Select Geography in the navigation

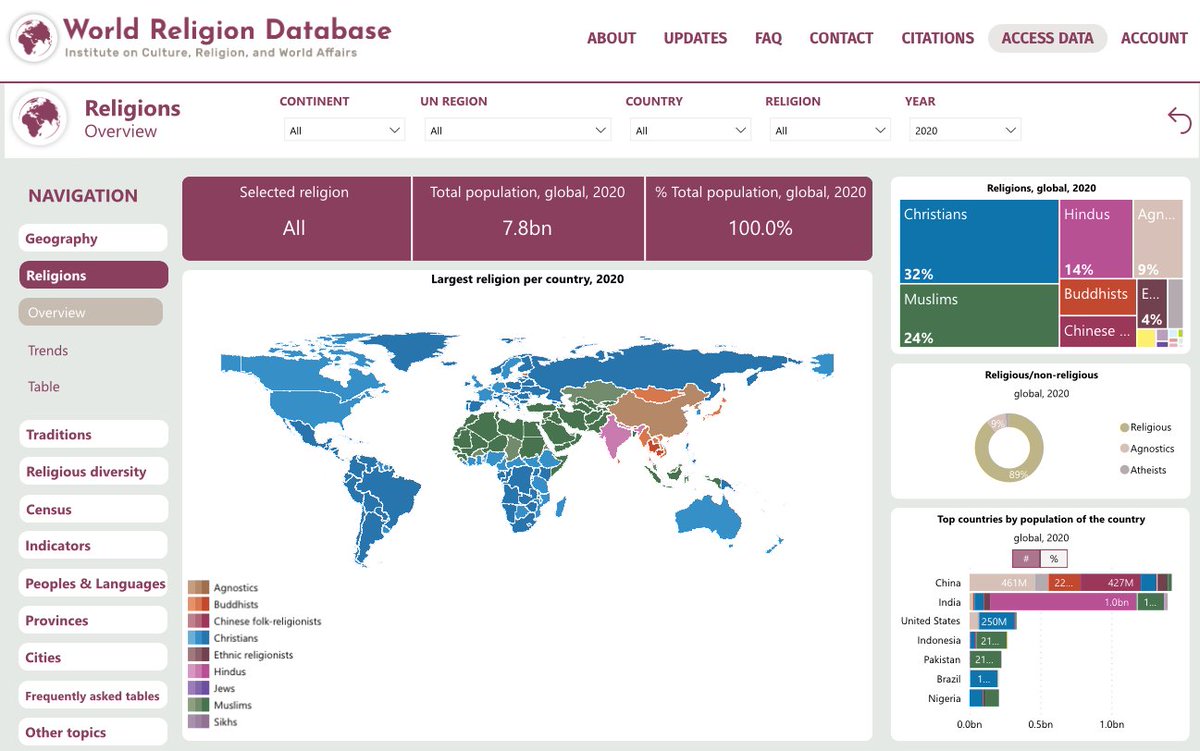click(x=93, y=238)
